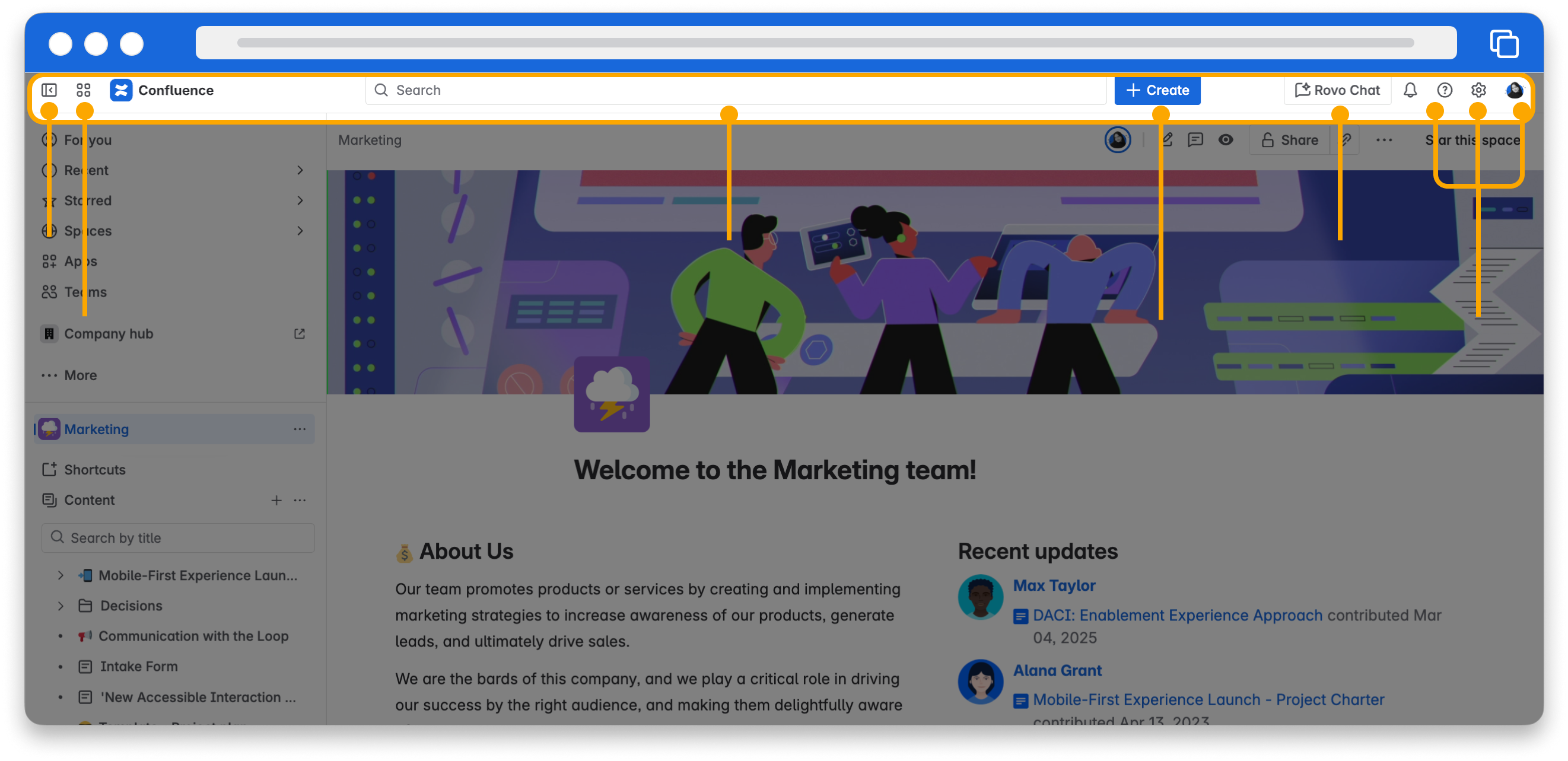This screenshot has width=1568, height=761.
Task: Expand the Recent menu chevron
Action: pos(300,170)
